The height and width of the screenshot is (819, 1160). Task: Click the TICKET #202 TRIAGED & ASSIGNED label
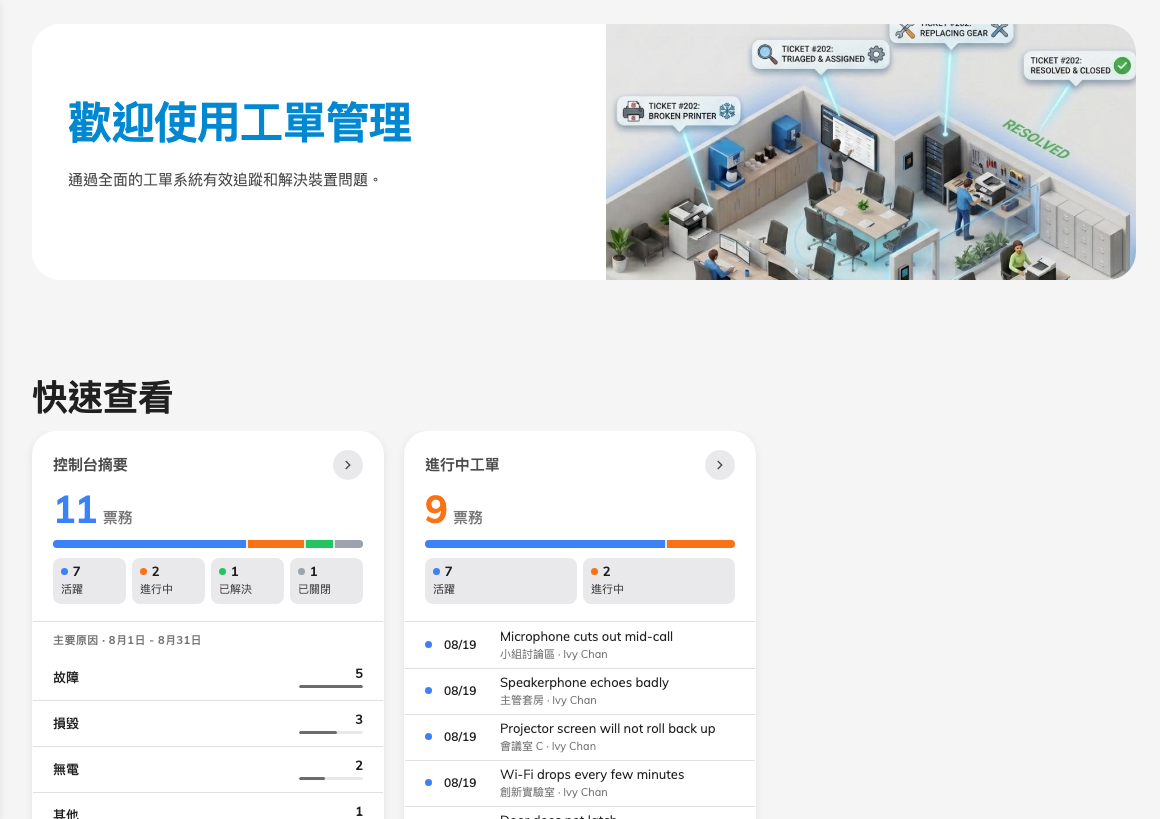click(x=821, y=54)
